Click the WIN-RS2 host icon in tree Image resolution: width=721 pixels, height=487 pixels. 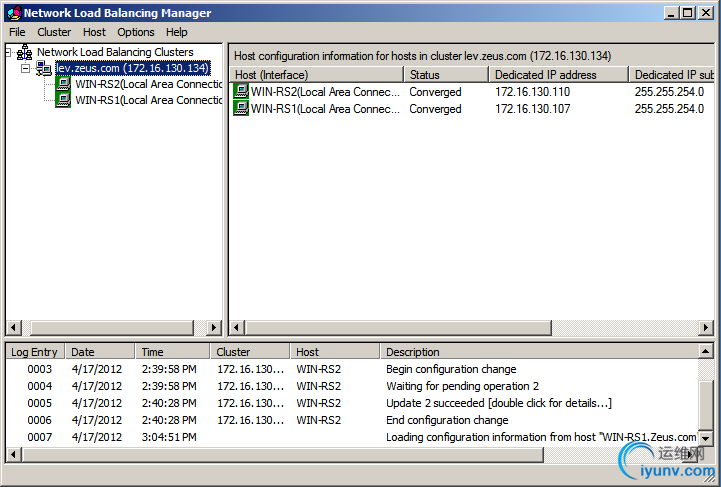[x=63, y=84]
